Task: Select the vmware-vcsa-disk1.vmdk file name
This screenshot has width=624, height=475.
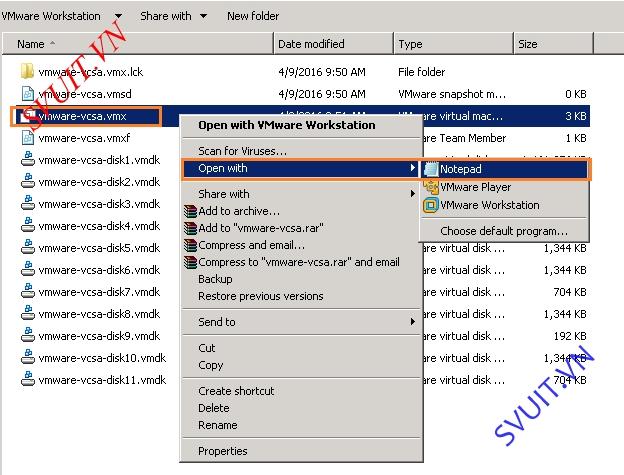Action: point(99,160)
